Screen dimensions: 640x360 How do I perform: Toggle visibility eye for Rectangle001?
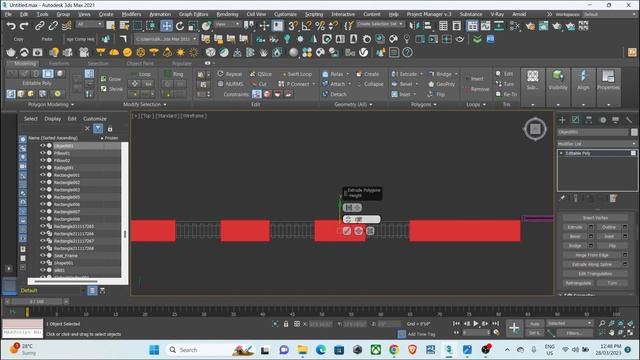point(42,175)
